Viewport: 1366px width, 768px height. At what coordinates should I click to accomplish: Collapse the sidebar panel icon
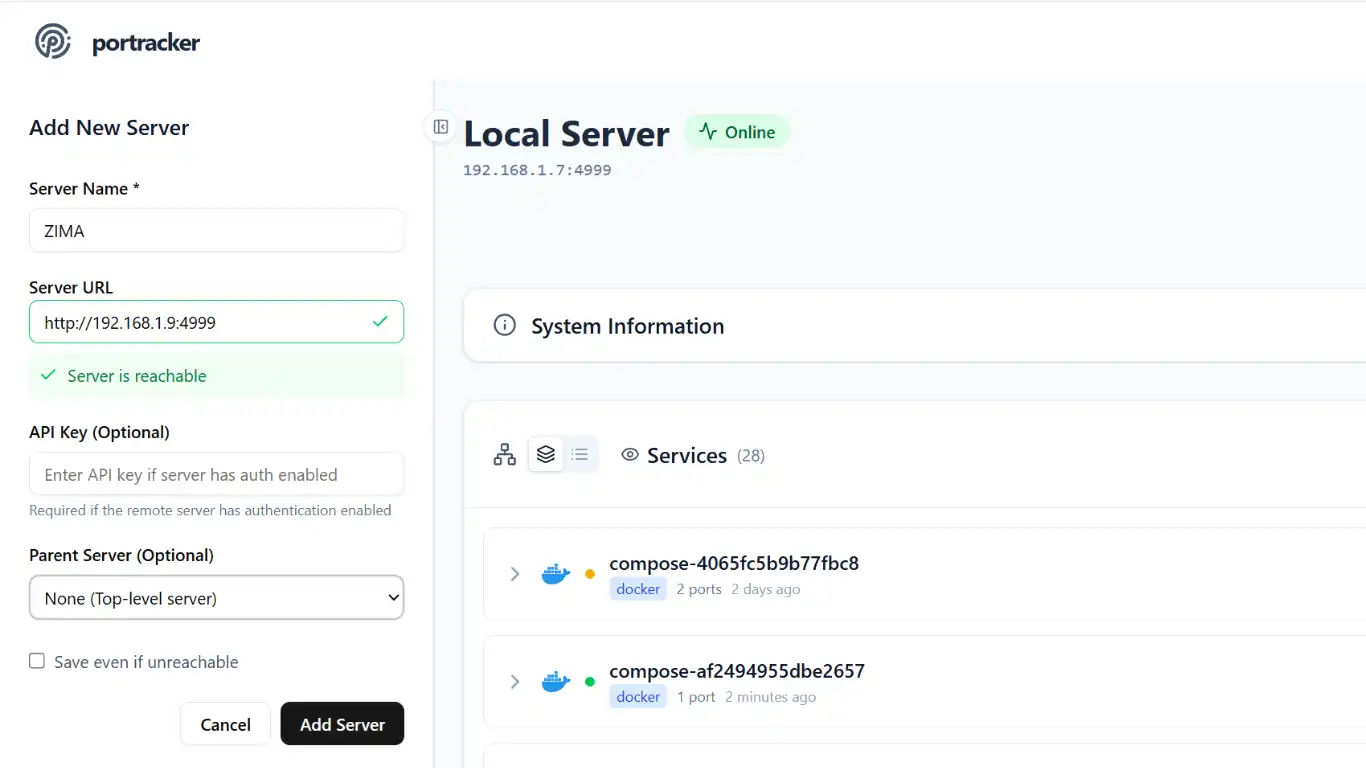[x=441, y=127]
